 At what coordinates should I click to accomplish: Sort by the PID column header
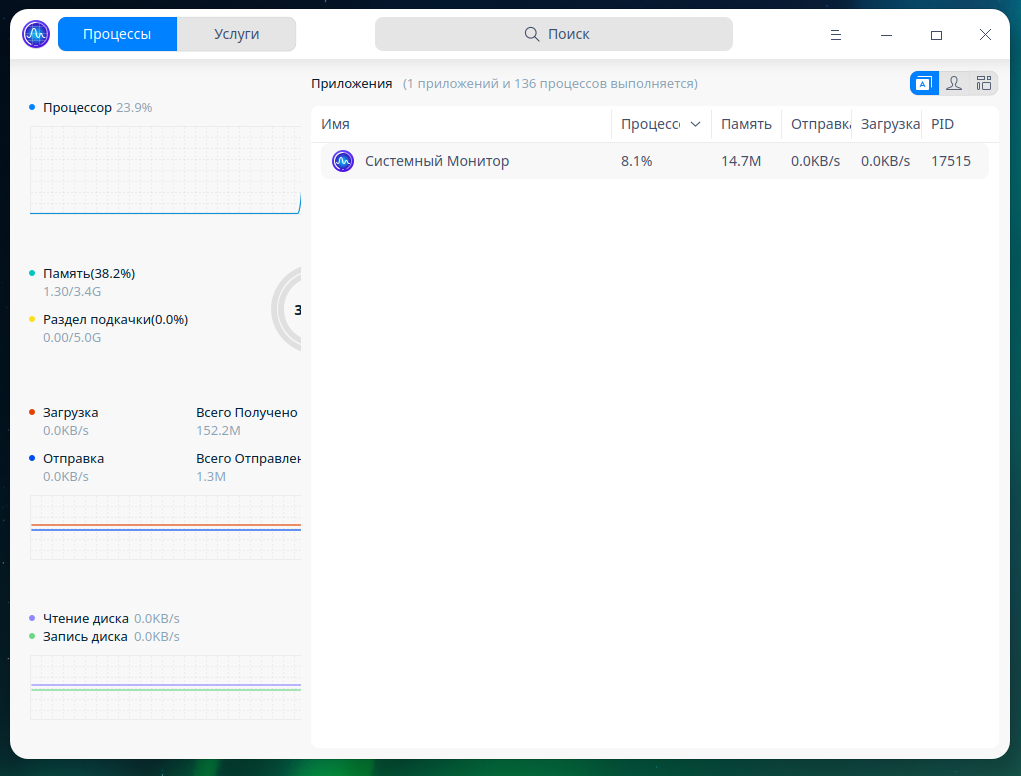pyautogui.click(x=958, y=125)
